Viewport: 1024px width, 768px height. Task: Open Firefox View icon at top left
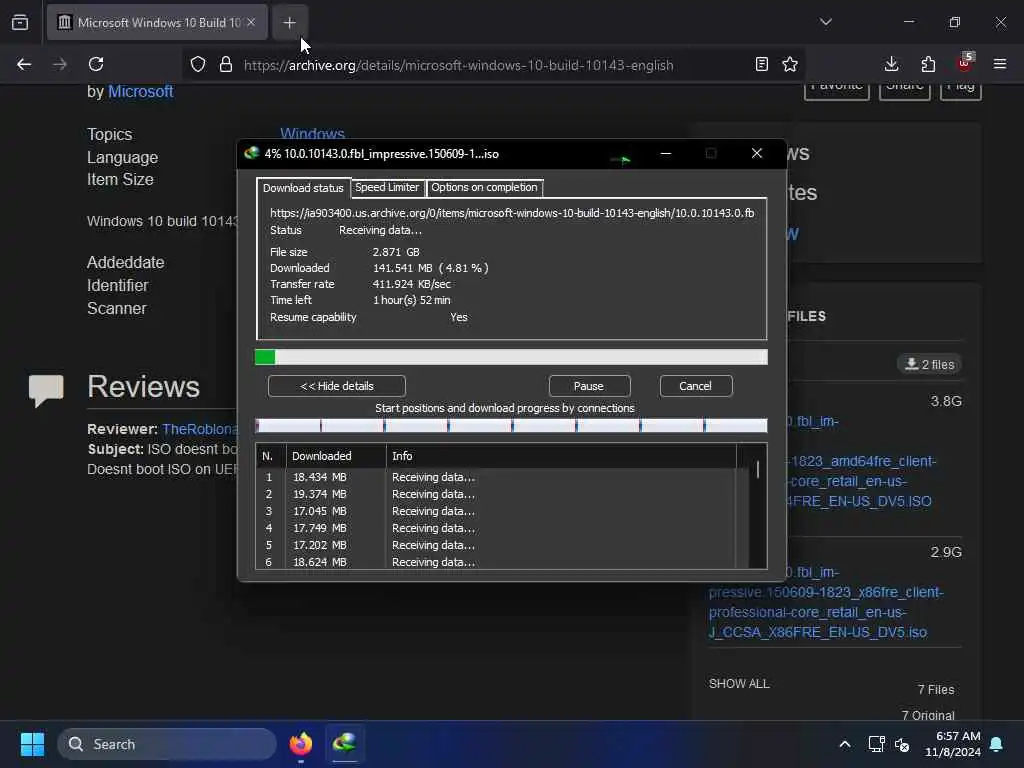tap(20, 22)
